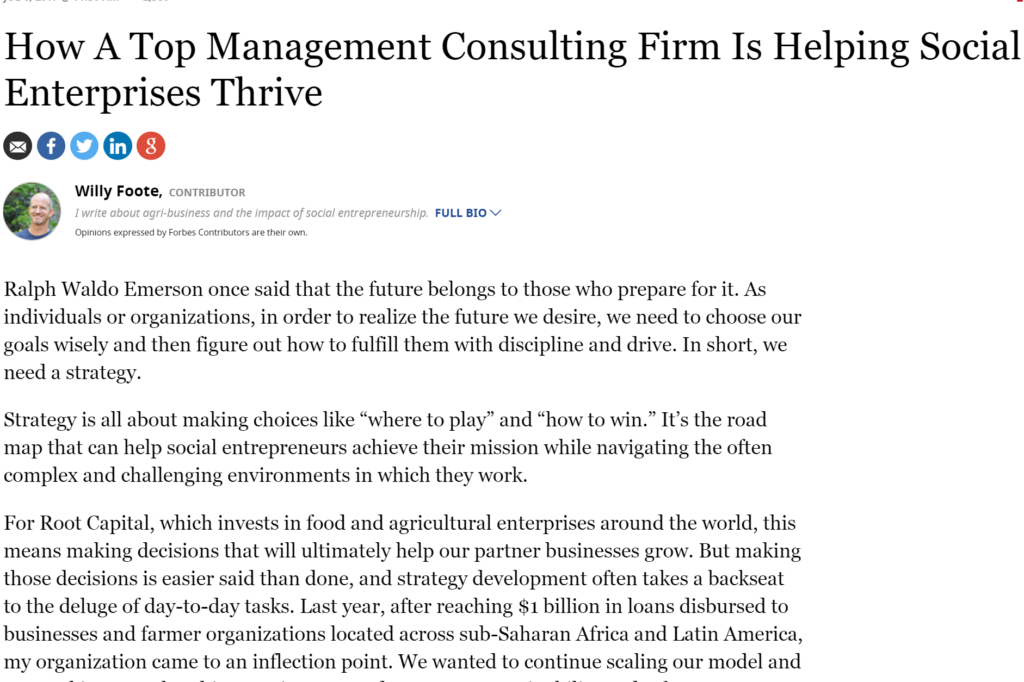This screenshot has width=1024, height=682.
Task: Share the article on LinkedIn
Action: 118,146
